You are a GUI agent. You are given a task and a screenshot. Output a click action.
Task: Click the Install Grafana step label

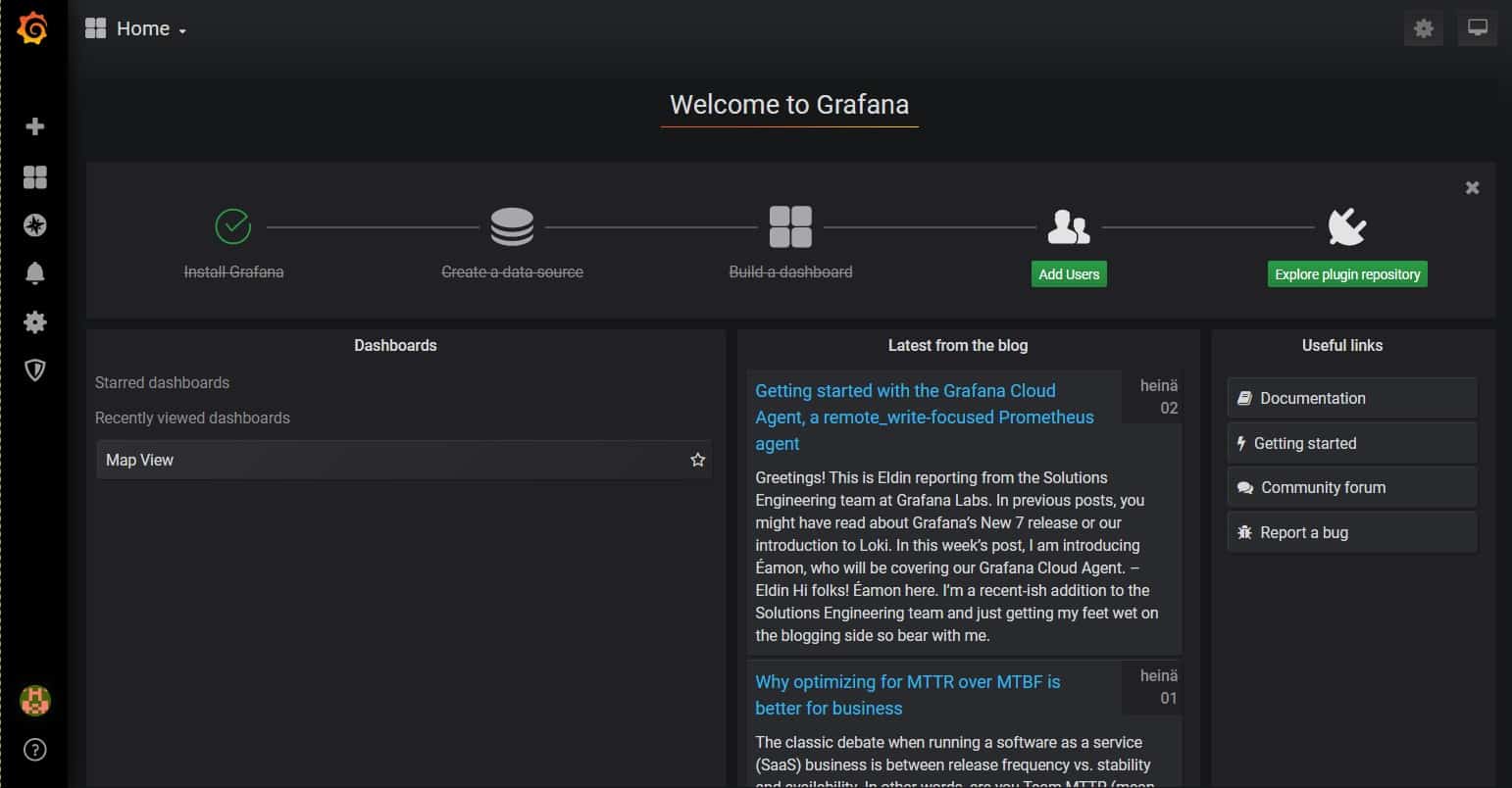coord(233,271)
